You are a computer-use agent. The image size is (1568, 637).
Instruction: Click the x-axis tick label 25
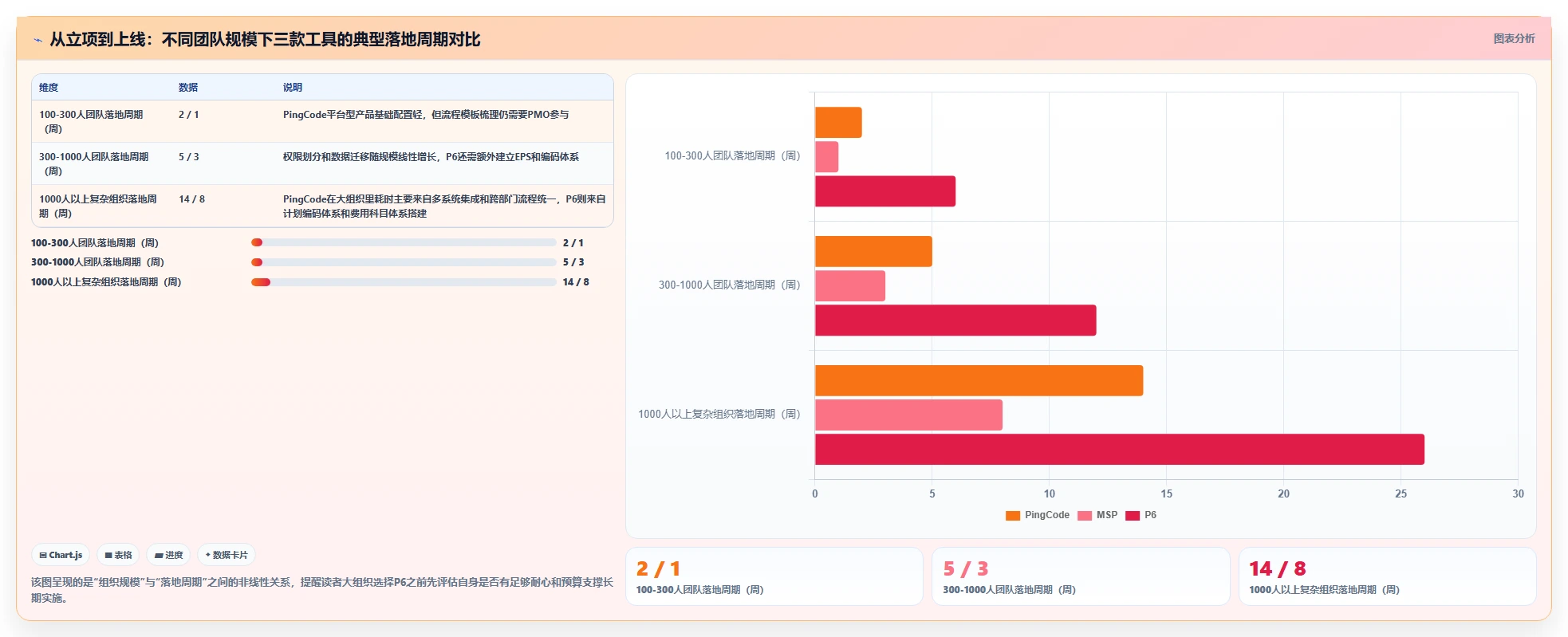click(x=1401, y=494)
